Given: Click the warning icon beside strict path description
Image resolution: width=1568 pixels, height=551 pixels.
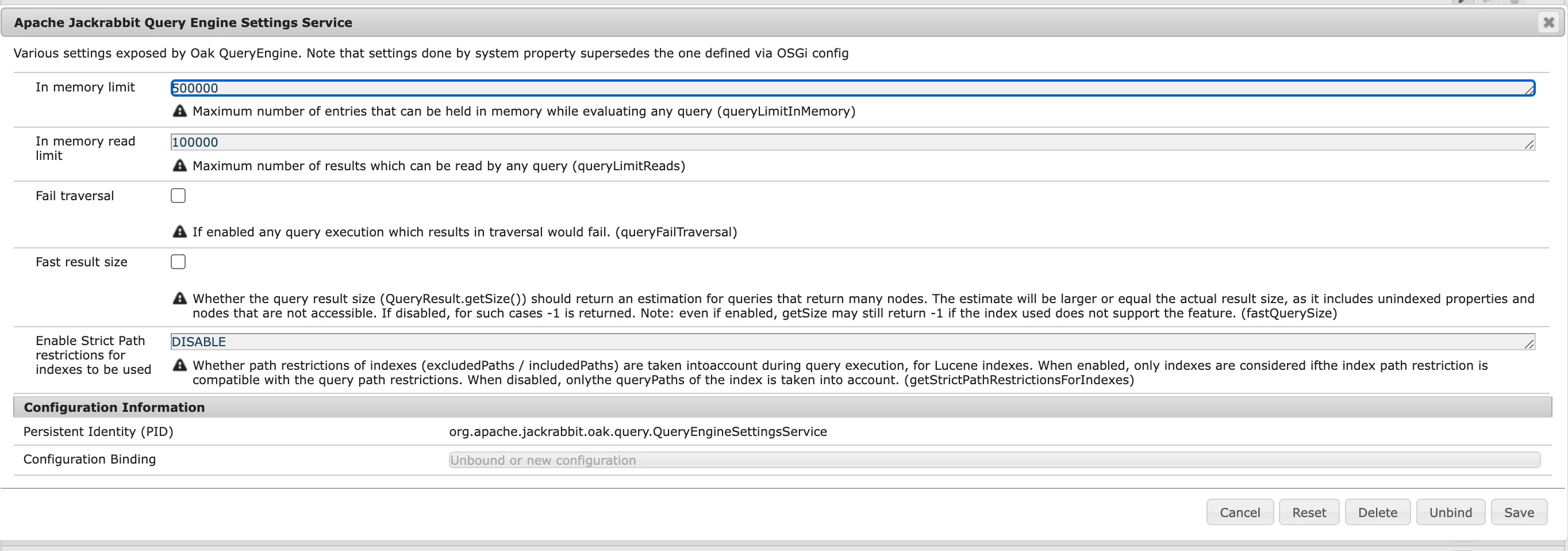Looking at the screenshot, I should point(179,365).
